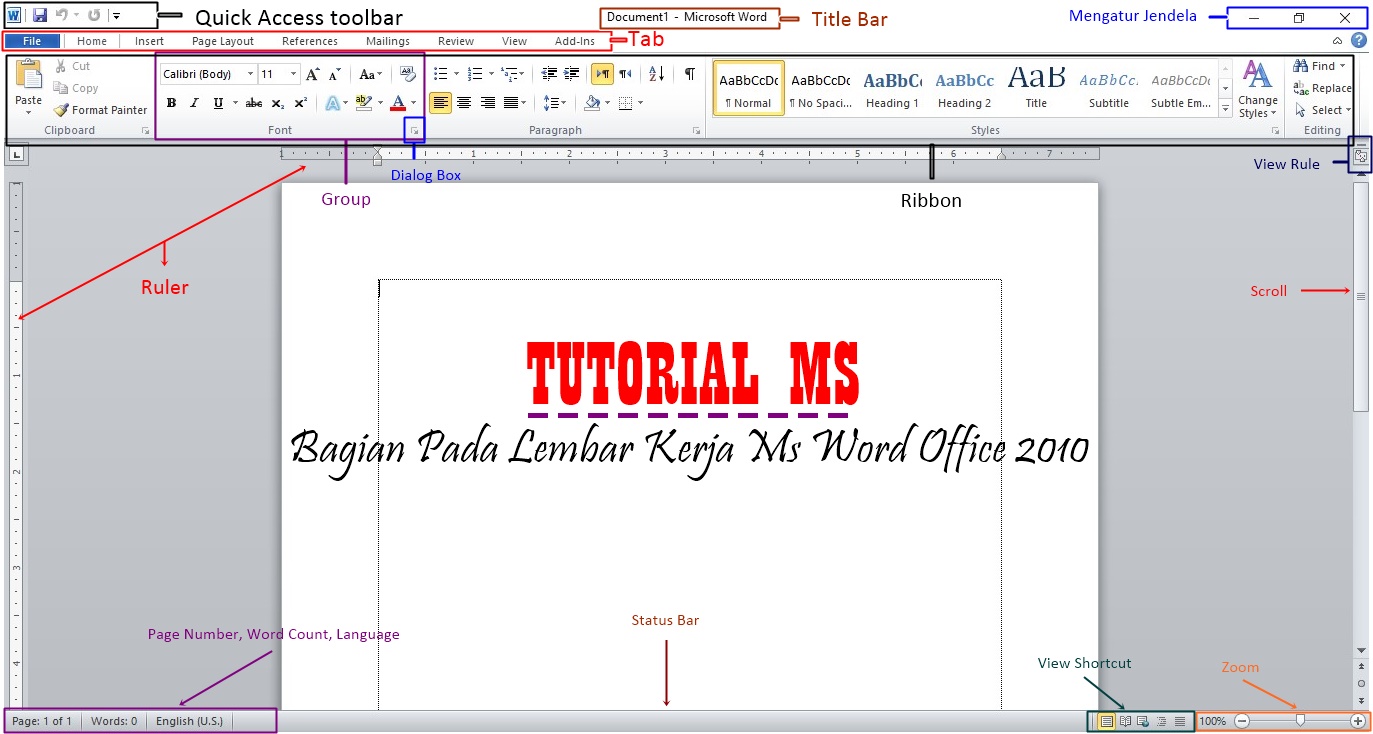Screen dimensions: 1373x734
Task: Open the Font dialog box launcher
Action: [x=415, y=130]
